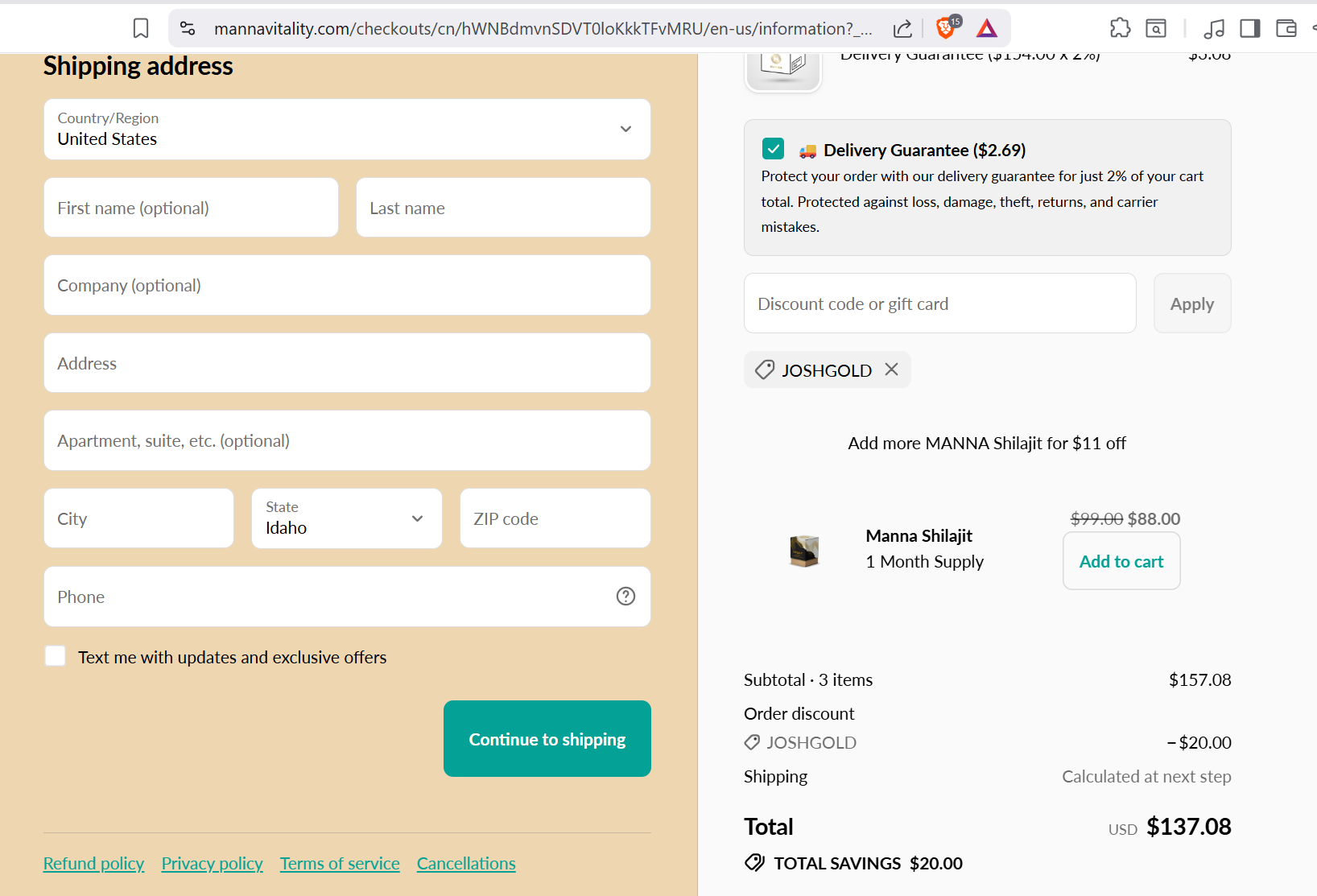Click the total savings tag icon
This screenshot has height=896, width=1317.
point(755,862)
